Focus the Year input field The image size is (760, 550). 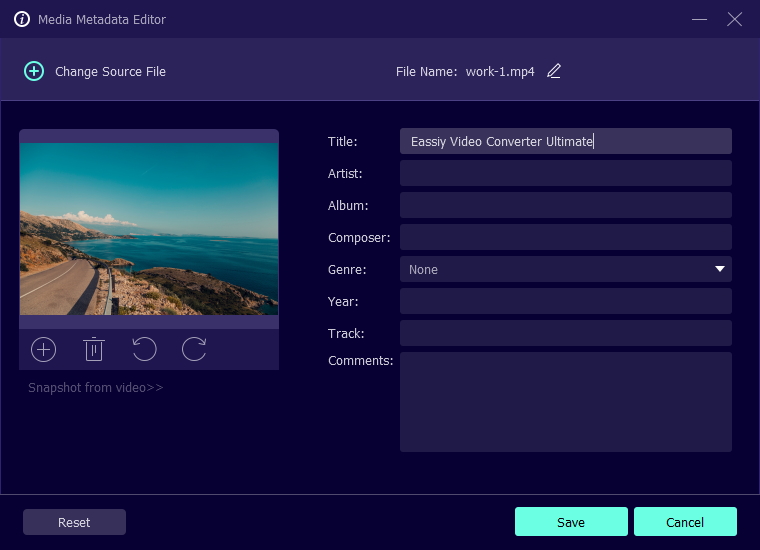click(x=565, y=301)
